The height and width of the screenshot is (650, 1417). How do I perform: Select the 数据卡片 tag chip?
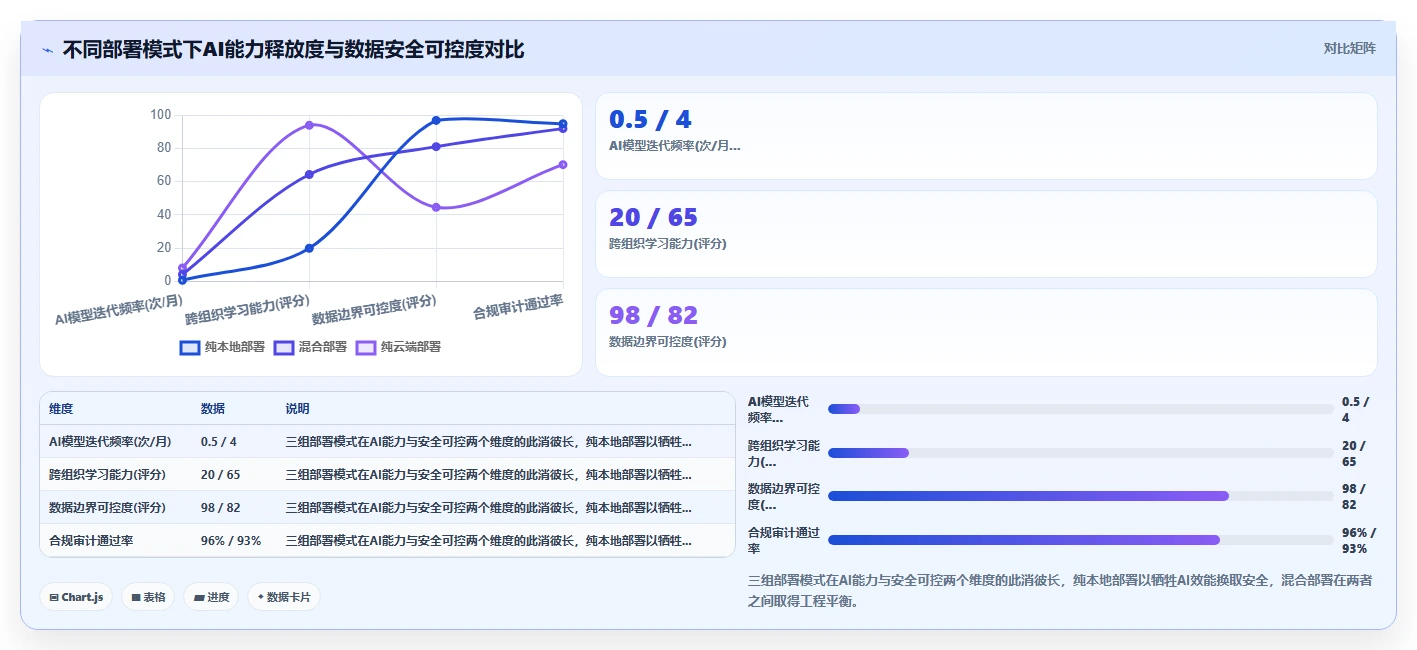click(284, 597)
